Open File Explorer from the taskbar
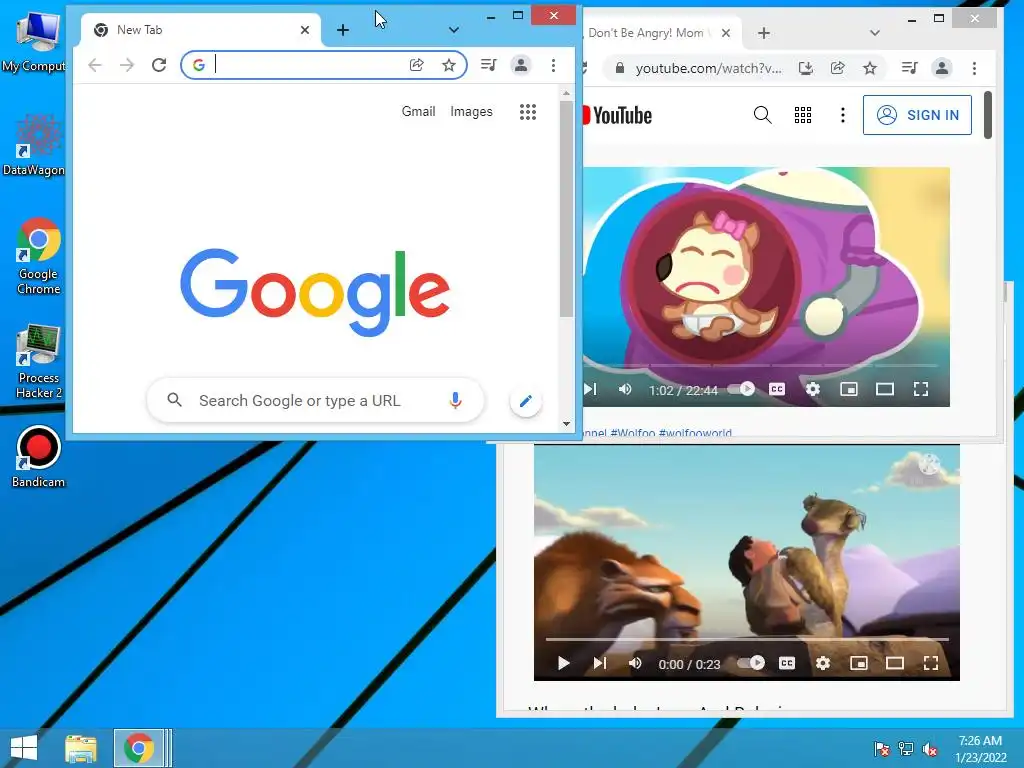Screen dimensions: 1024x768 click(x=81, y=748)
